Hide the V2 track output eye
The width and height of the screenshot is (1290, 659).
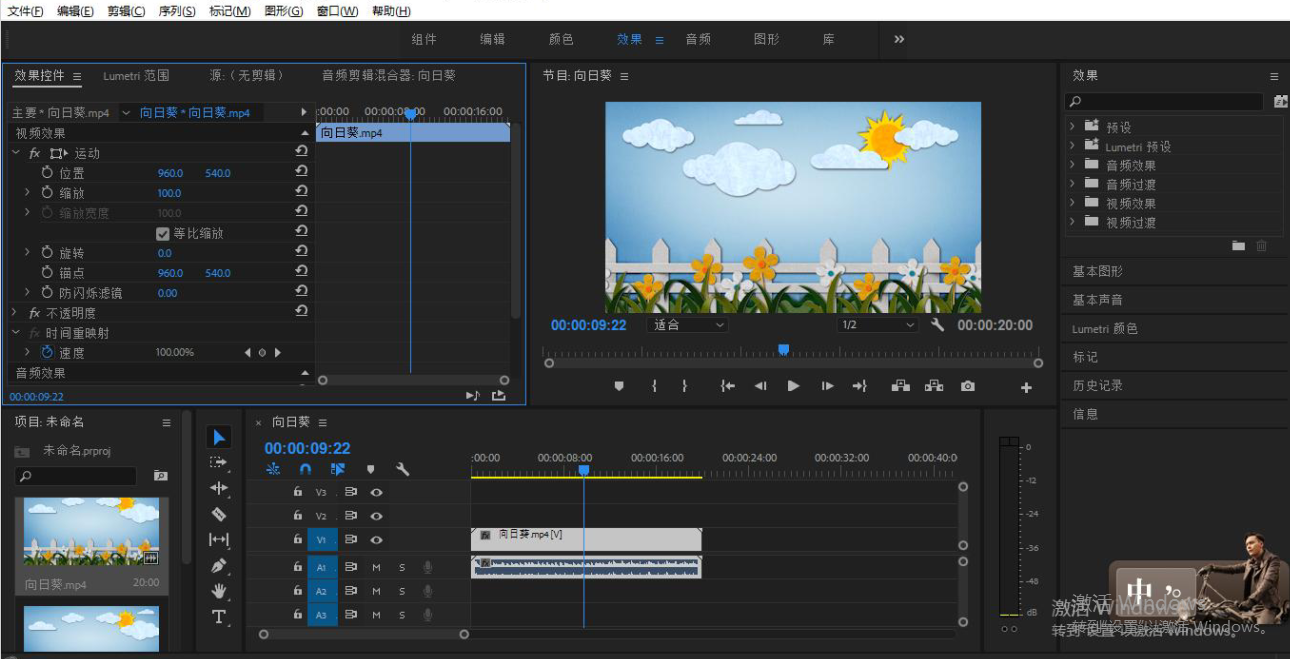coord(376,516)
